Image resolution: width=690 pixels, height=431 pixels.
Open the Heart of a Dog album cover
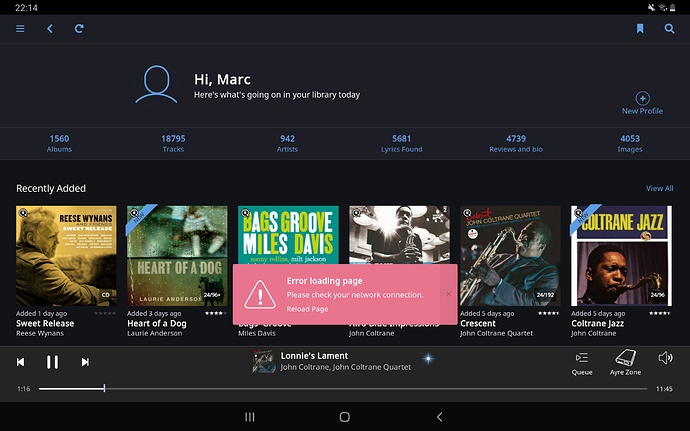click(x=177, y=256)
